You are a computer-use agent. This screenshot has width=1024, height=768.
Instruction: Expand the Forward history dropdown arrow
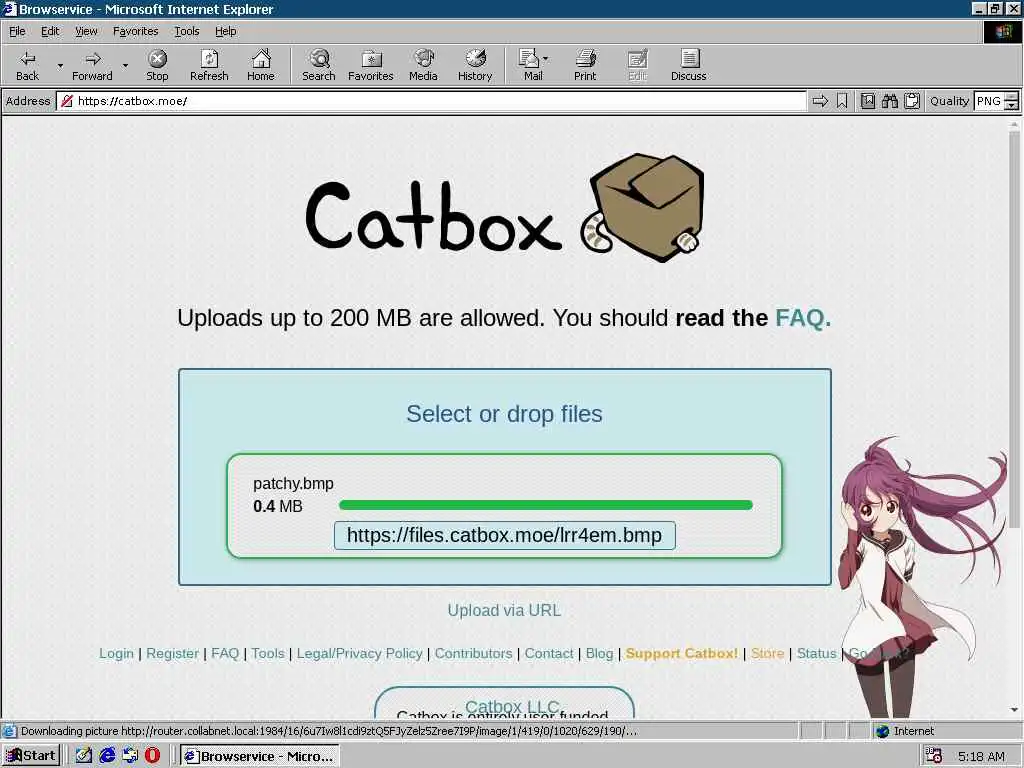125,65
